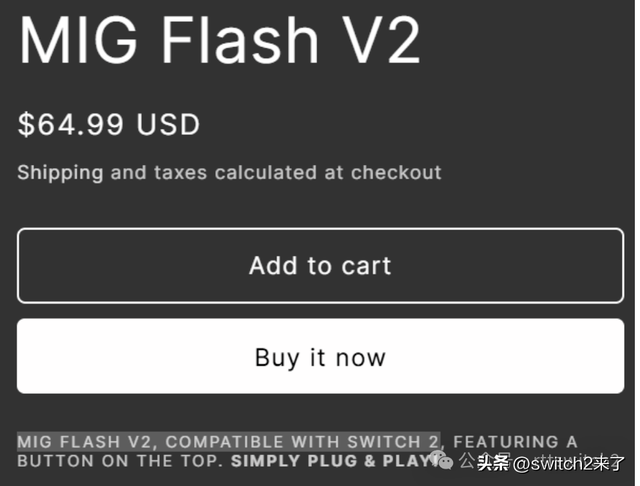Add the MIG Flash V2 to cart
Viewport: 640px width, 486px height.
320,266
